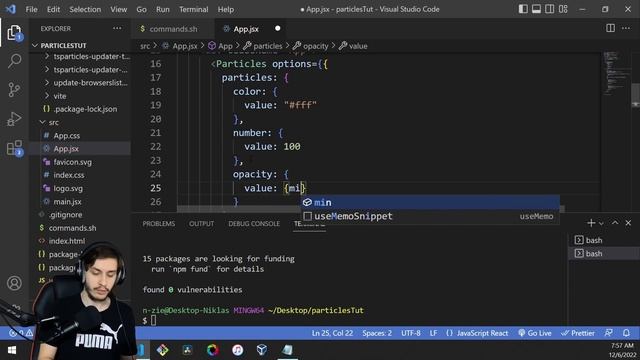Screen dimensions: 640x360
Task: Open editor more actions ellipsis
Action: click(626, 28)
